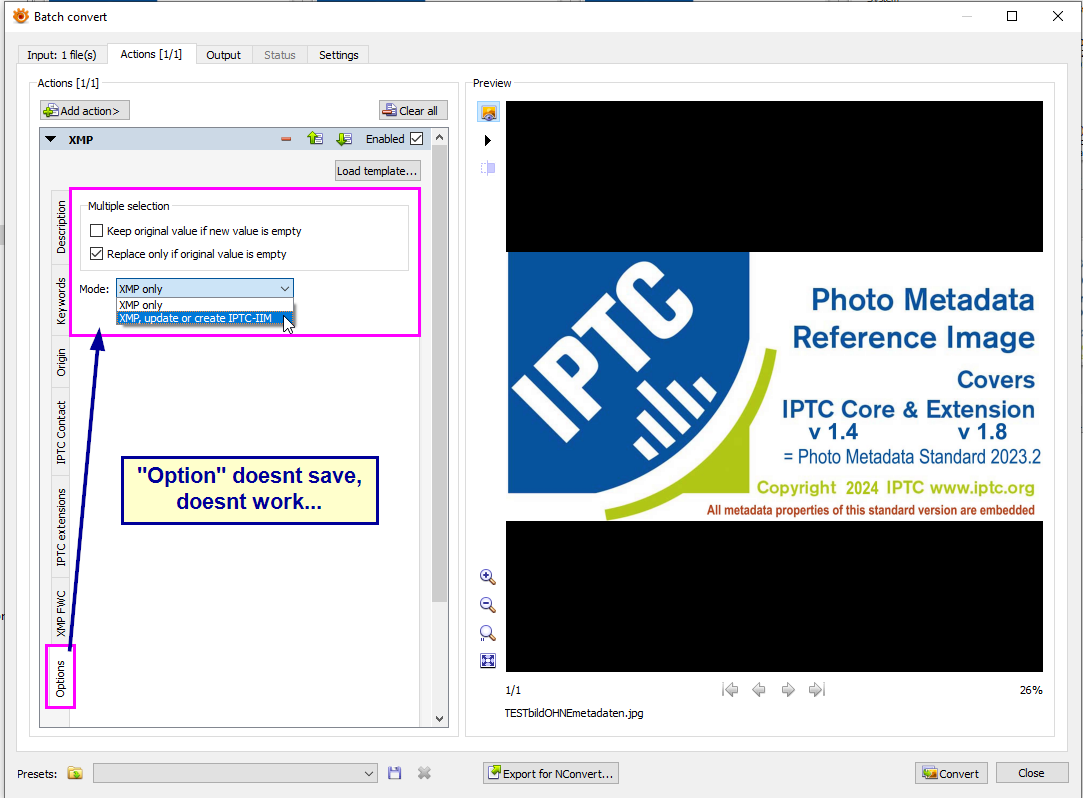Click the zoom in magnifier icon
The height and width of the screenshot is (798, 1083).
(488, 577)
